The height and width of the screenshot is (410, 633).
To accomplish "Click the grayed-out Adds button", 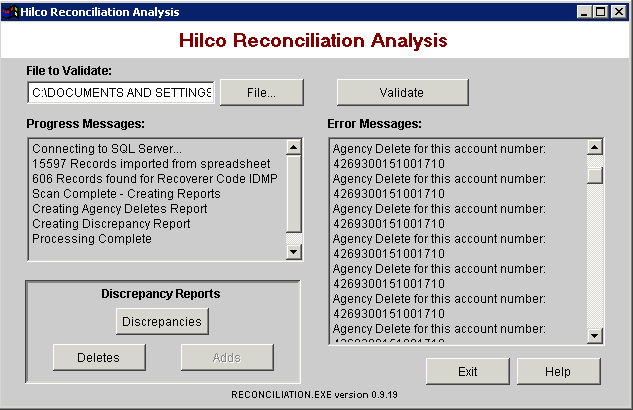I will 227,357.
